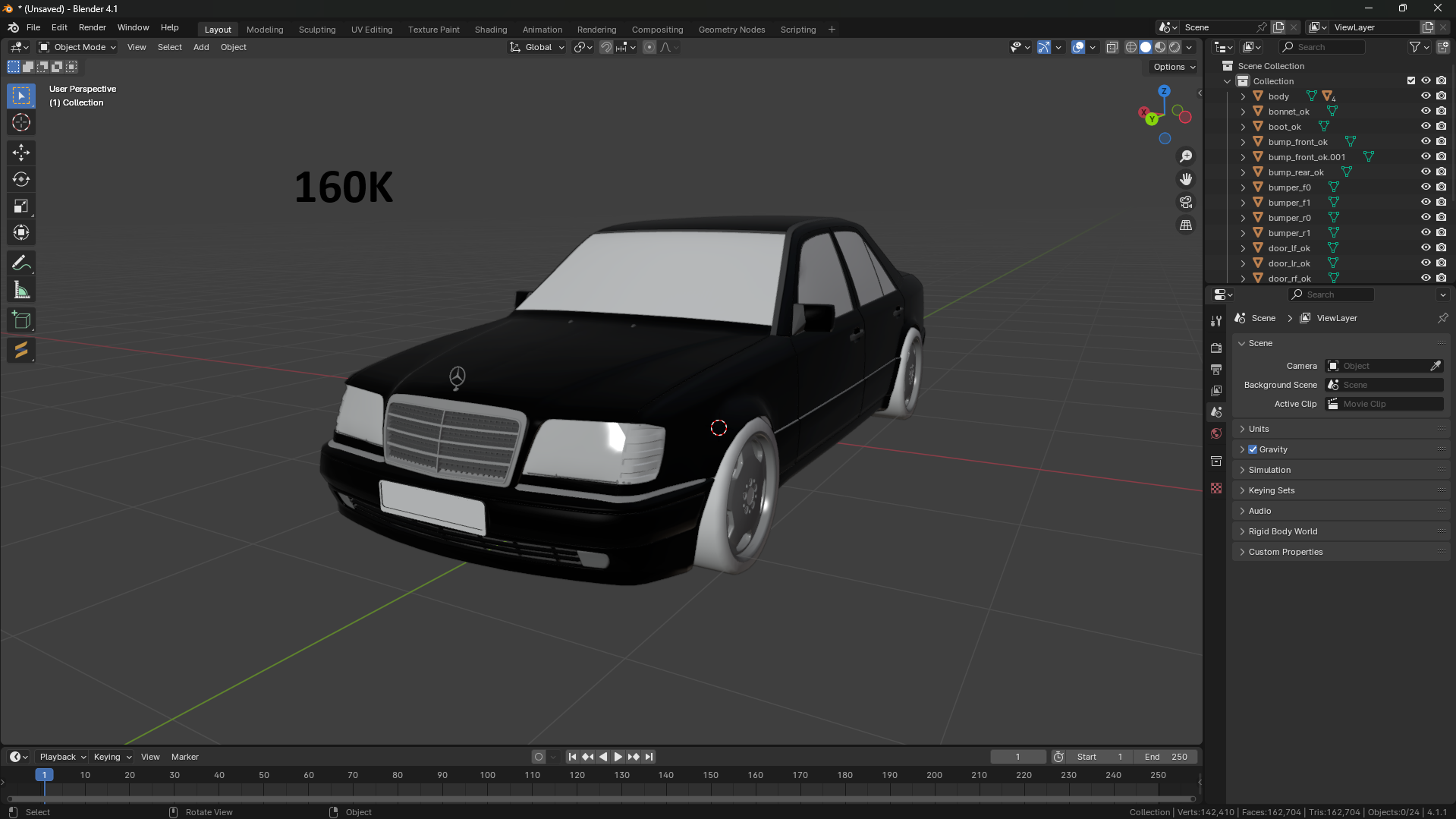Disable bump_front_ok in renders
This screenshot has width=1456, height=819.
pyautogui.click(x=1442, y=142)
